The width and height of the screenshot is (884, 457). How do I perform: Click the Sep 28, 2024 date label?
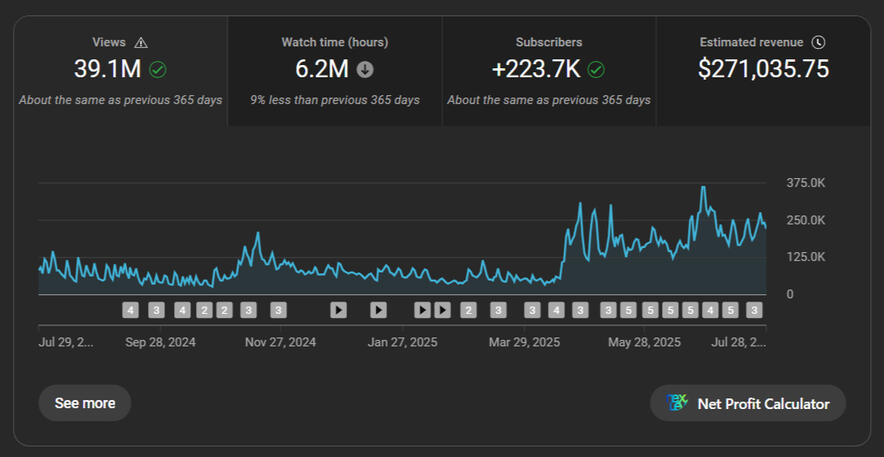tap(160, 342)
